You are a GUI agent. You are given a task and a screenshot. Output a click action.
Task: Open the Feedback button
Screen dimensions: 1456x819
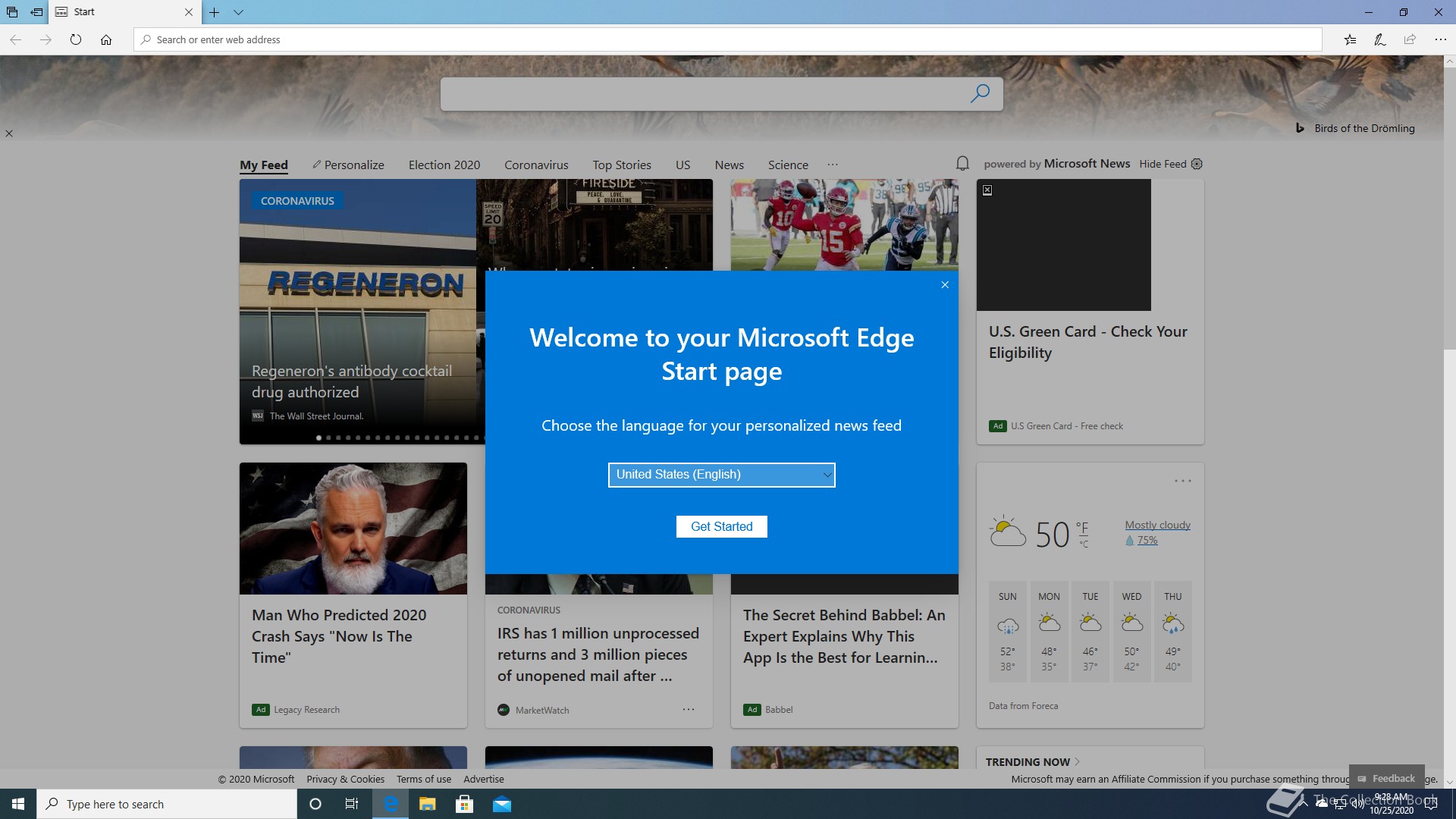pyautogui.click(x=1387, y=778)
